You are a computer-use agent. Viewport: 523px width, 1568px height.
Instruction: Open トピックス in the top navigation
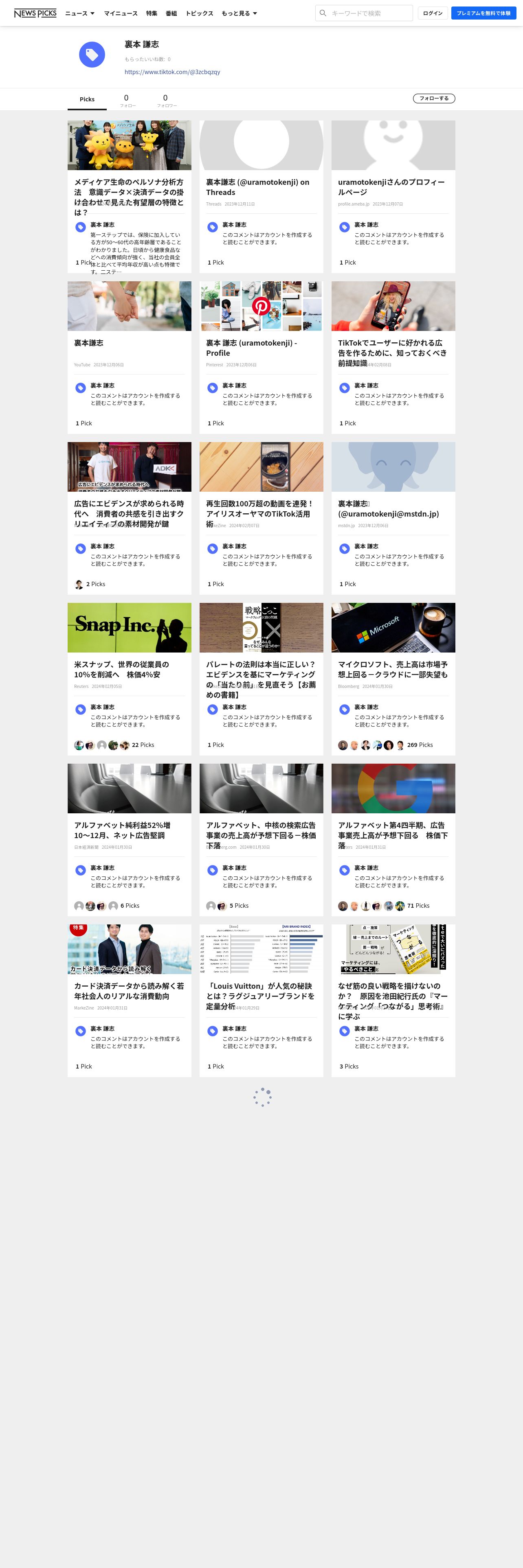pos(200,13)
